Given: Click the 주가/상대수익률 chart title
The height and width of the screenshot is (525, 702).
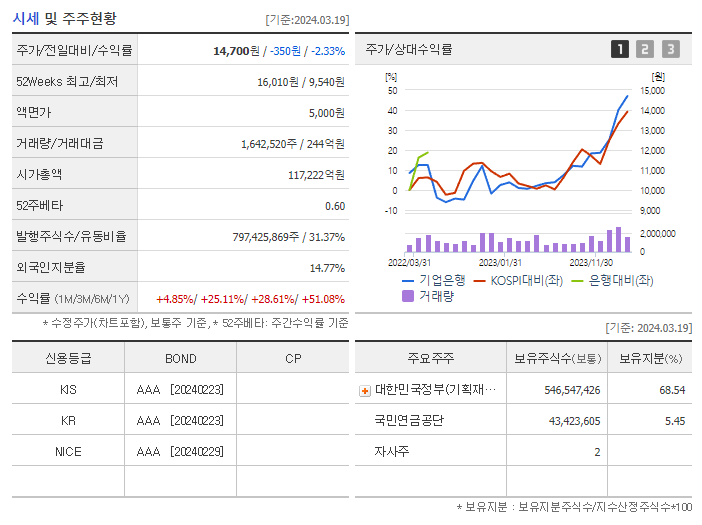Looking at the screenshot, I should pos(409,49).
